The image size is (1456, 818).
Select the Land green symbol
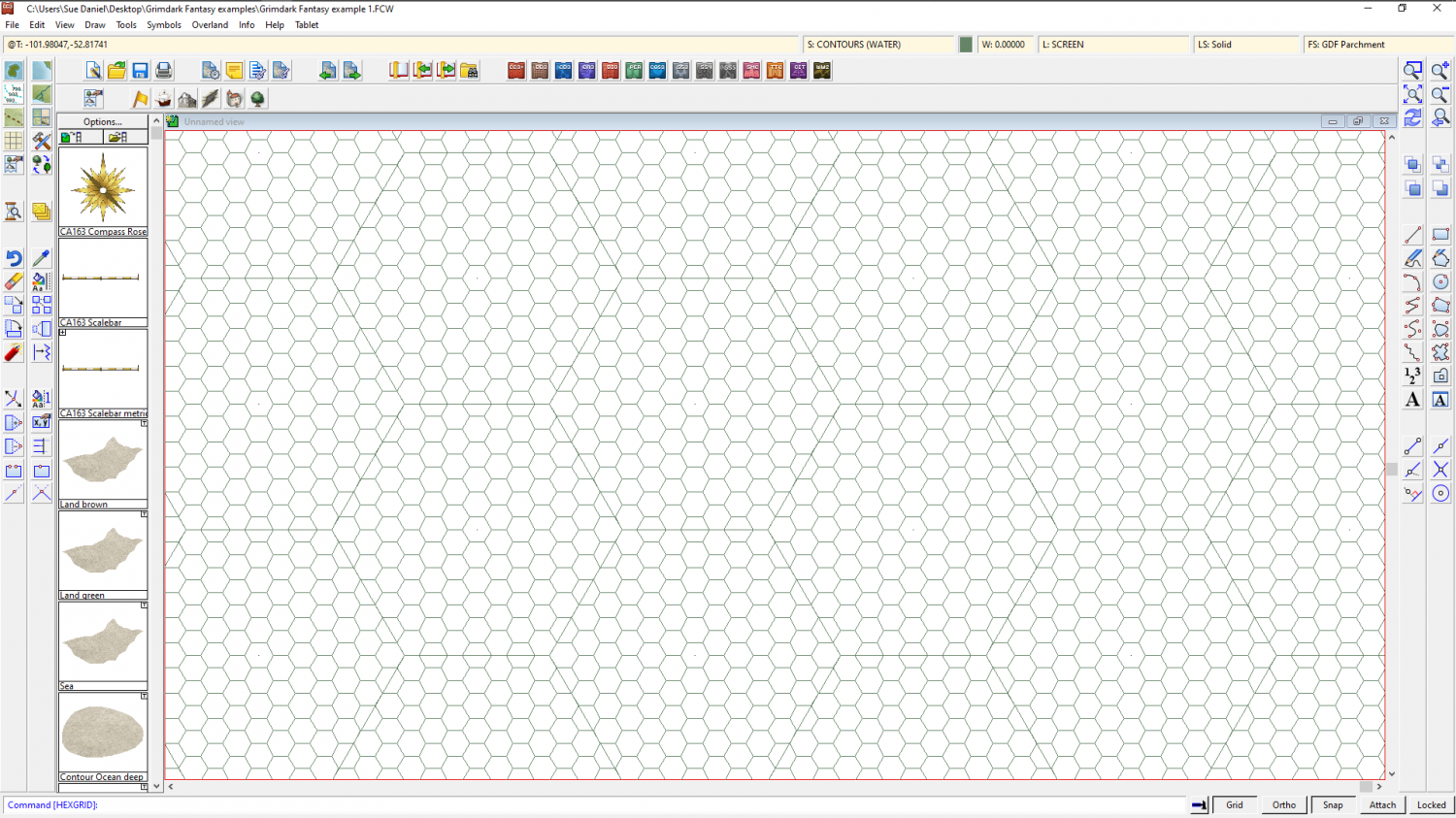tap(103, 555)
